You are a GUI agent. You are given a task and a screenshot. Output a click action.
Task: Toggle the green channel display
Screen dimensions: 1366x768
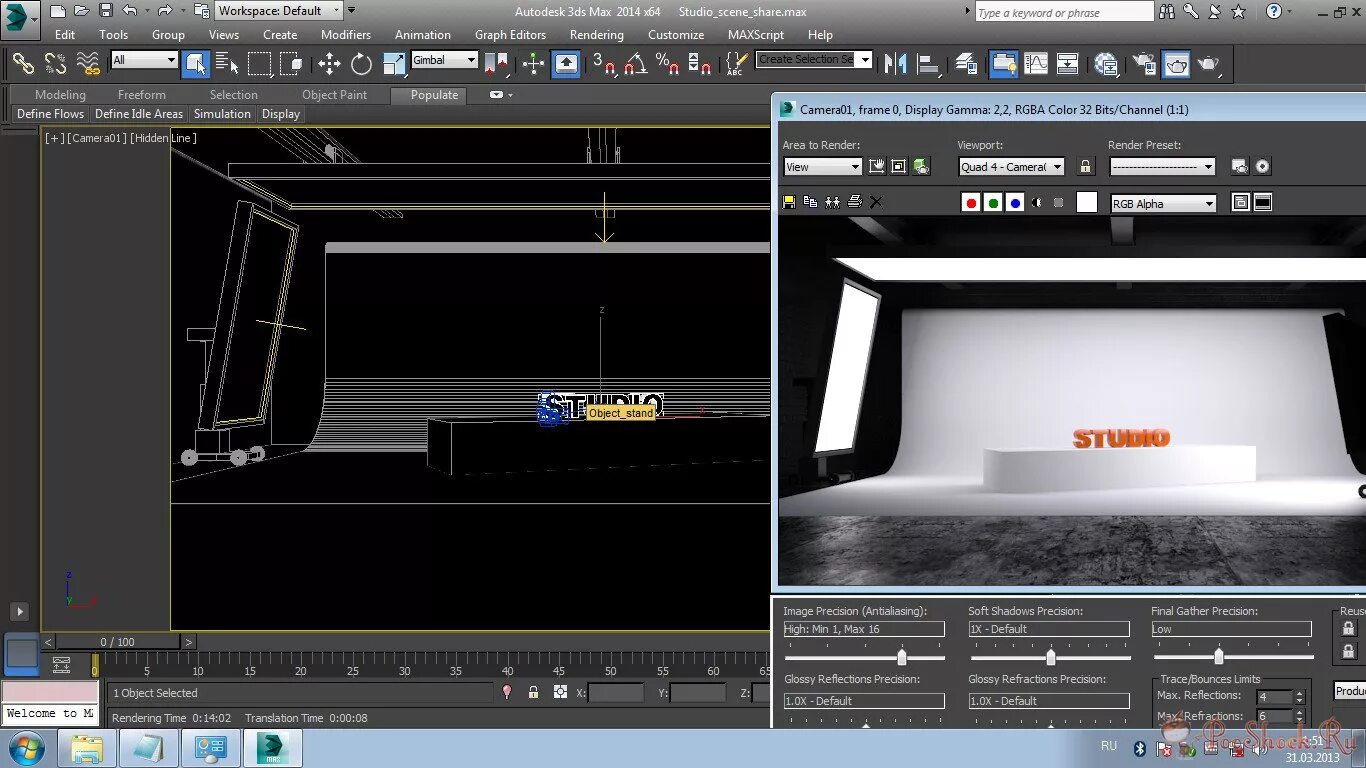click(993, 202)
